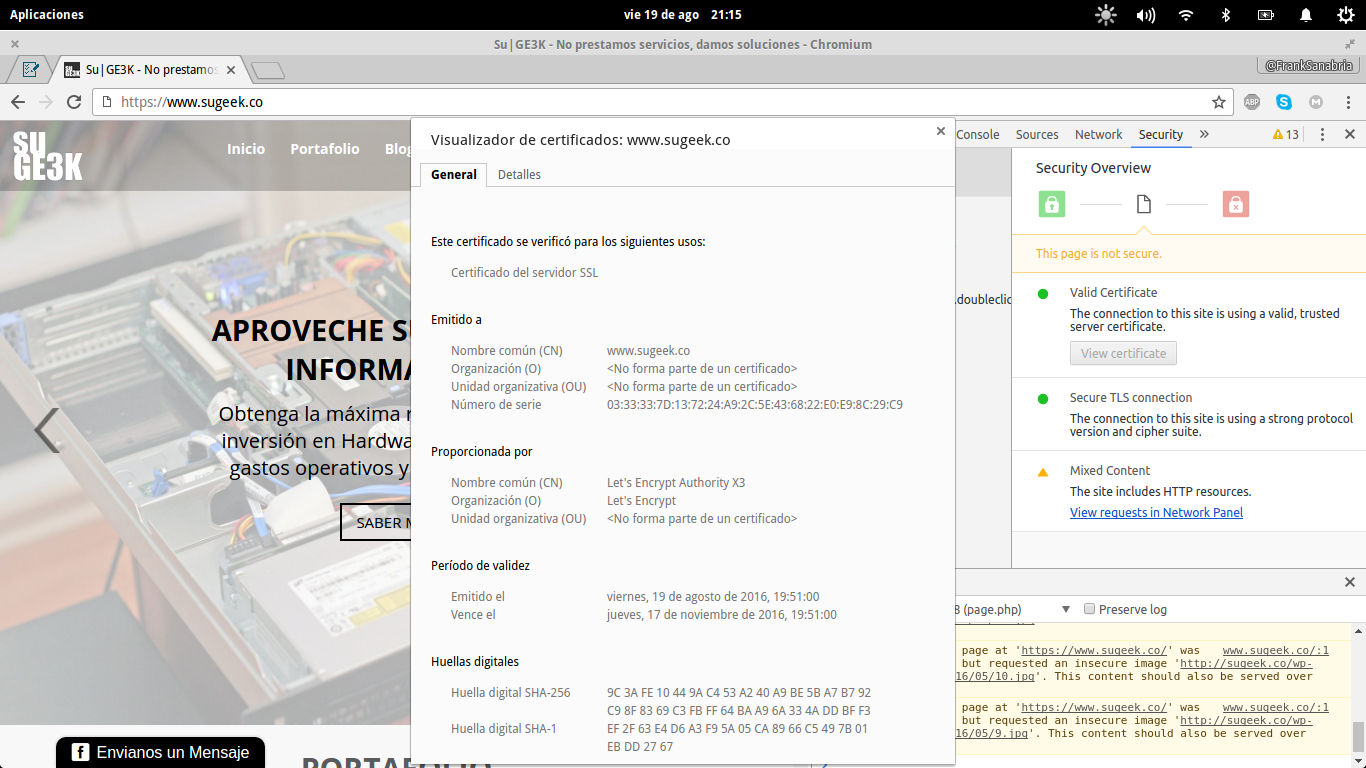Click the This page is not secure text
Viewport: 1366px width, 768px height.
[x=1099, y=254]
